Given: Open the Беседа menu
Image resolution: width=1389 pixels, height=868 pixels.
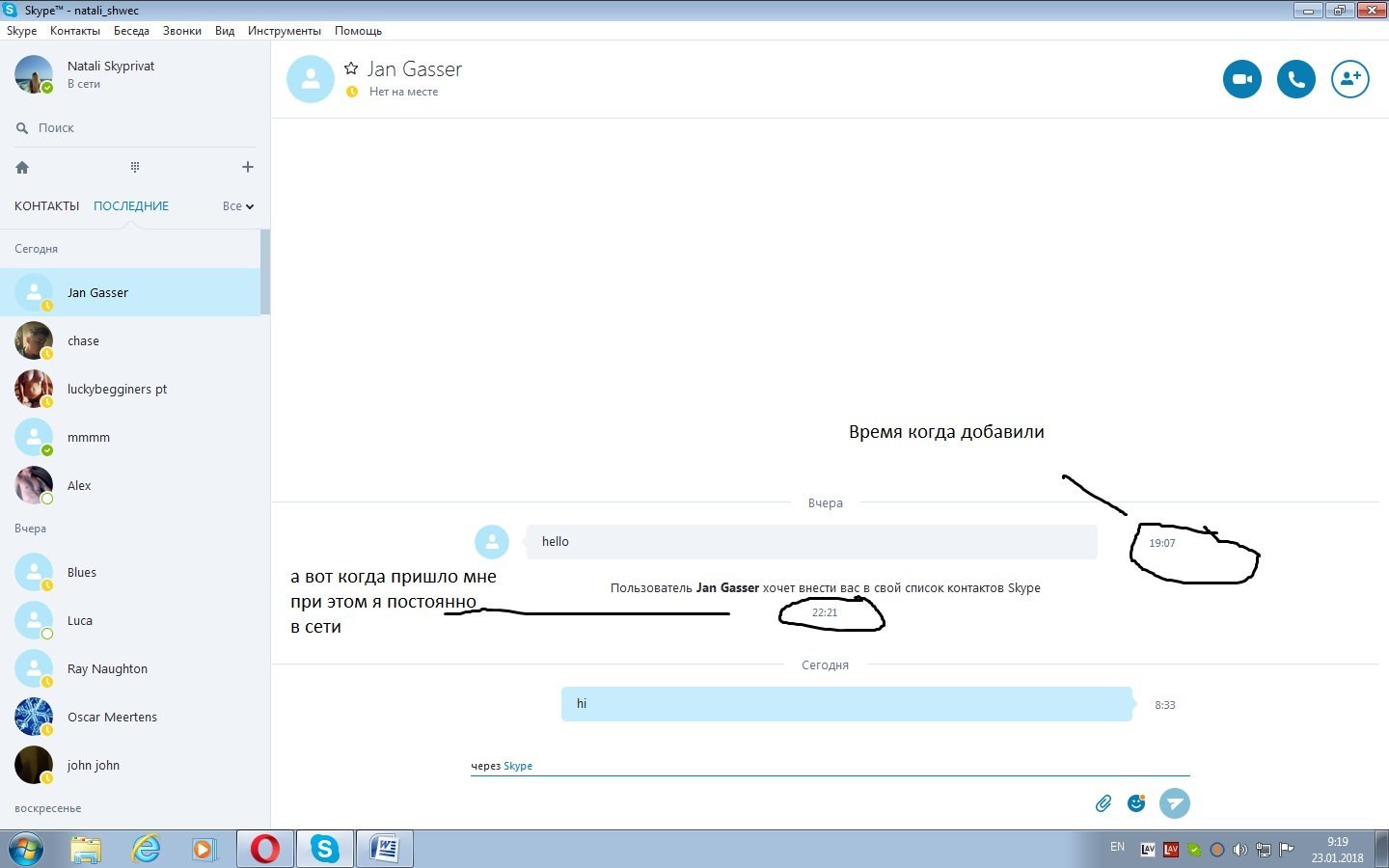Looking at the screenshot, I should (131, 31).
